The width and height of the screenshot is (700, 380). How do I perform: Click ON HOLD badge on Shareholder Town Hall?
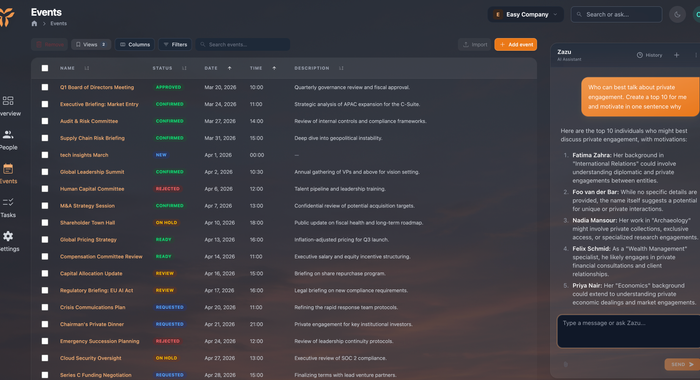pos(167,223)
